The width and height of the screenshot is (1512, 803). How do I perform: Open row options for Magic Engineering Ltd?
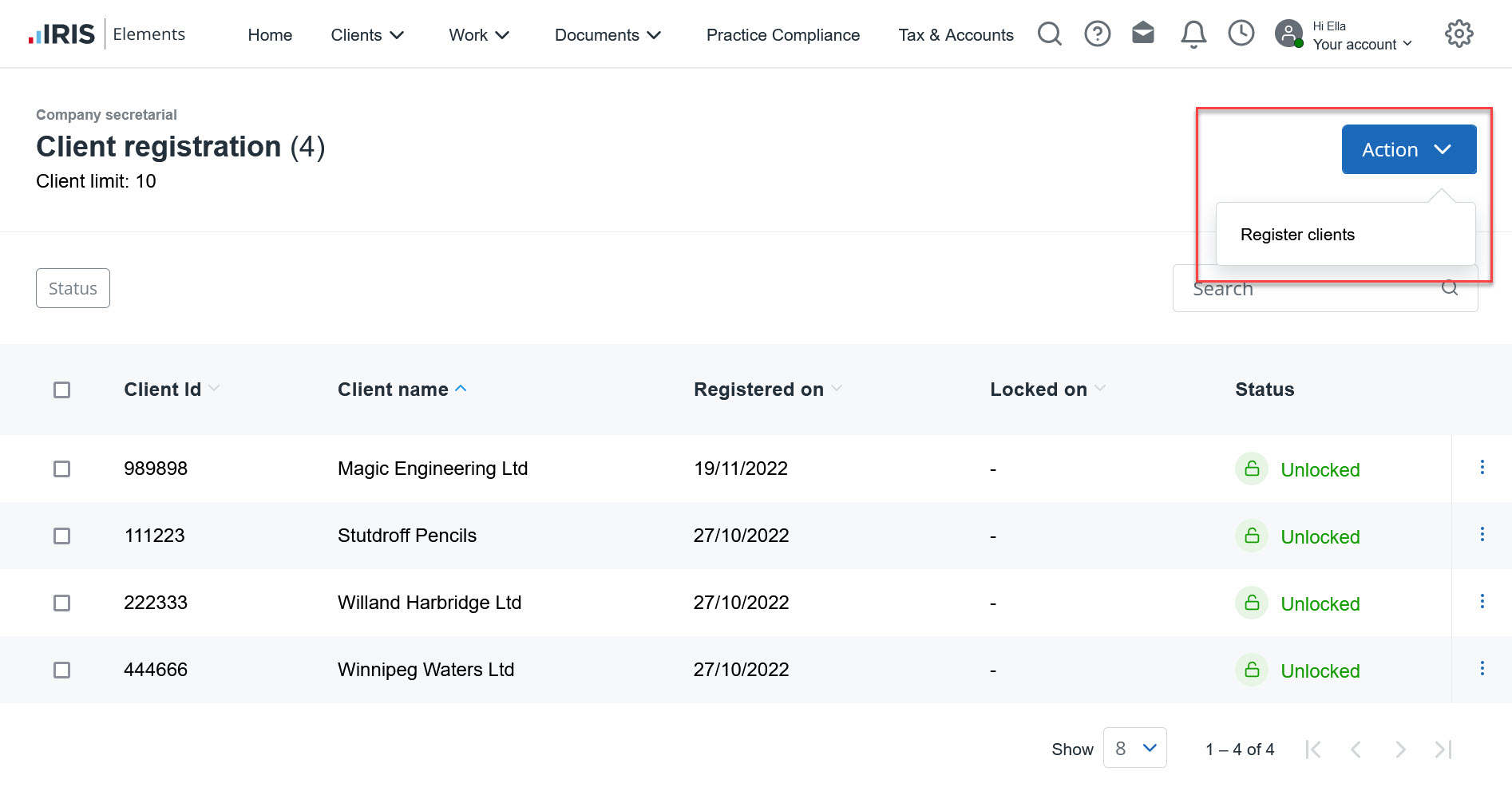1482,468
